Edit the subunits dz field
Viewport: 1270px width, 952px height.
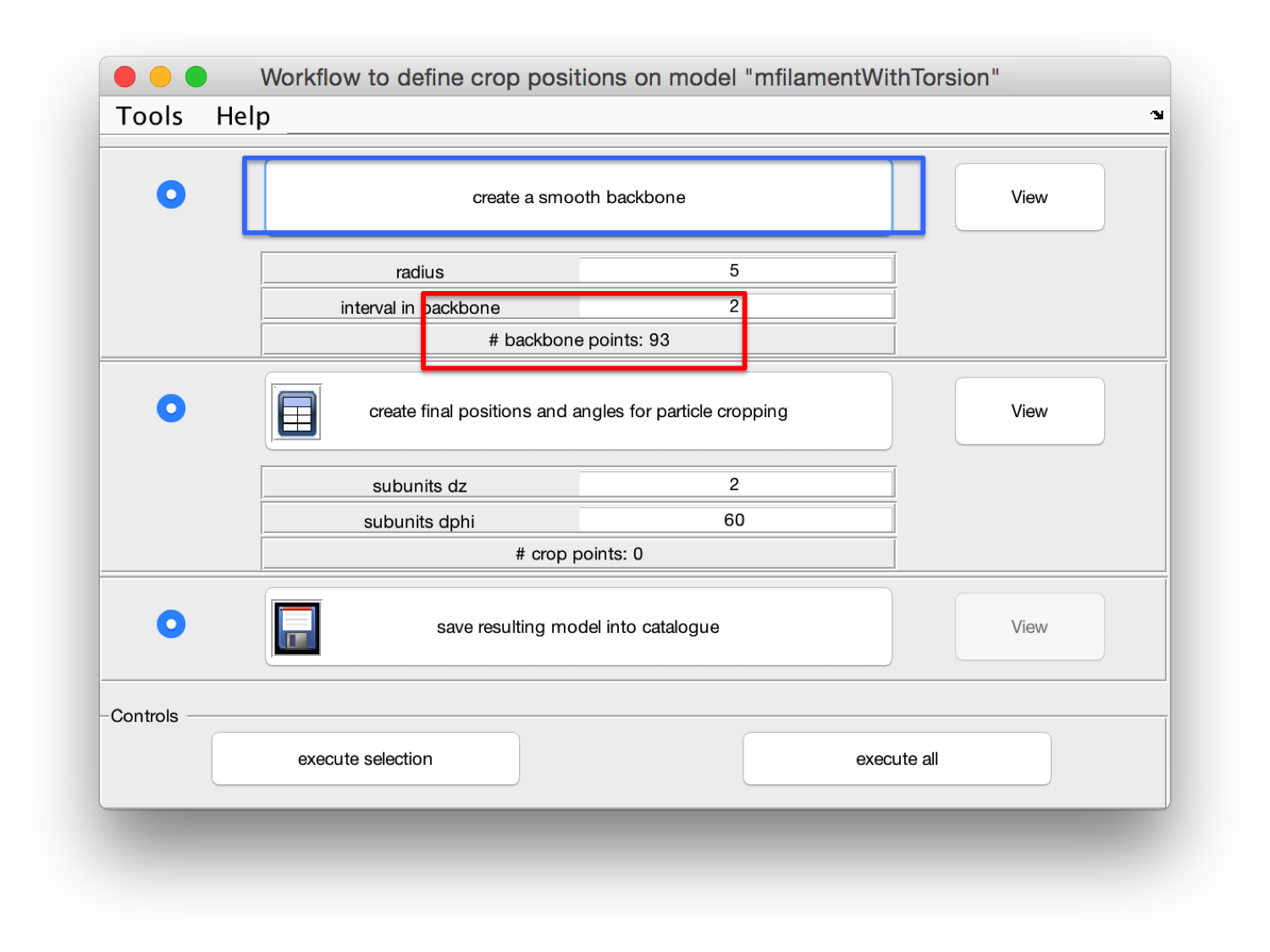click(735, 484)
